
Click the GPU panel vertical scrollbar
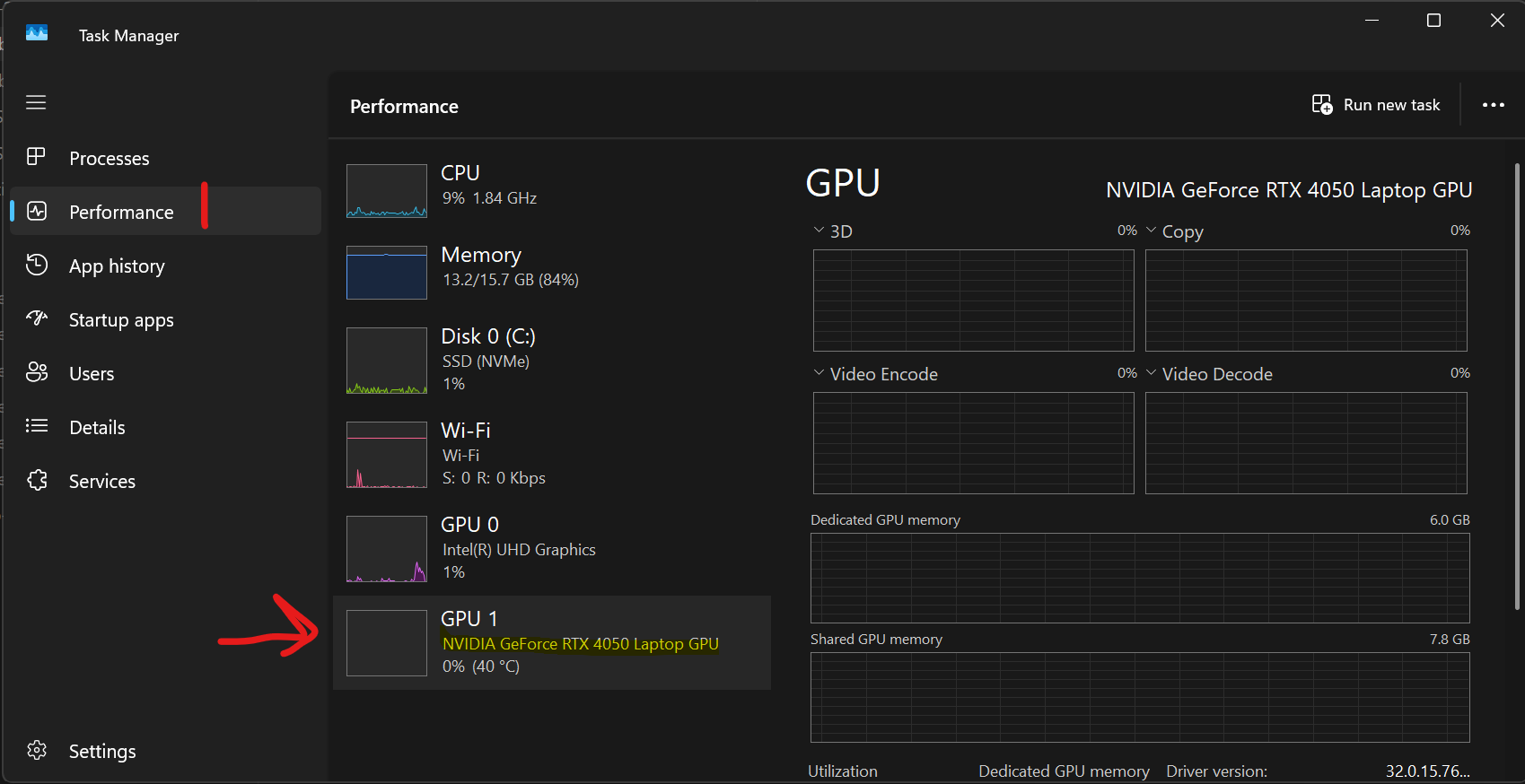1517,386
